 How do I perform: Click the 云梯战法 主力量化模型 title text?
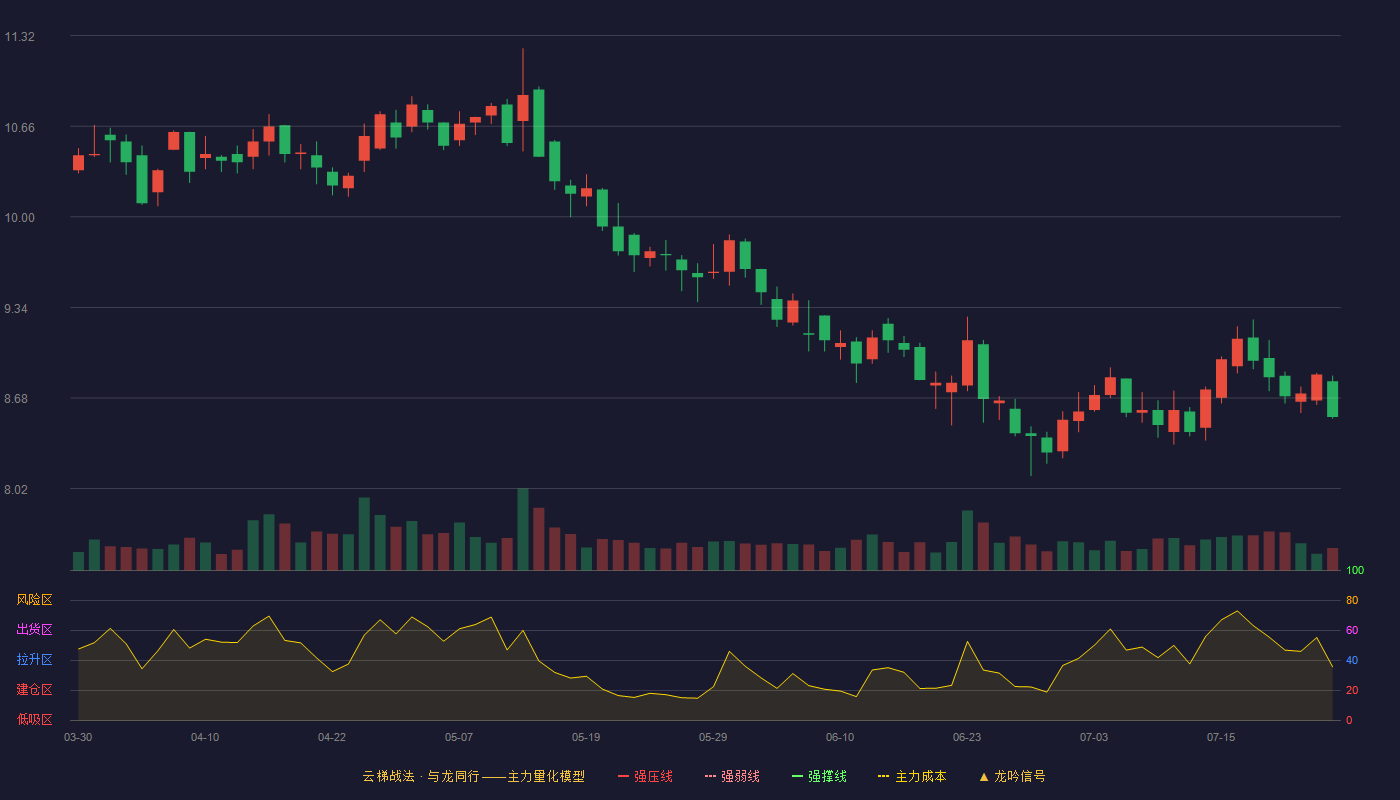click(x=474, y=776)
